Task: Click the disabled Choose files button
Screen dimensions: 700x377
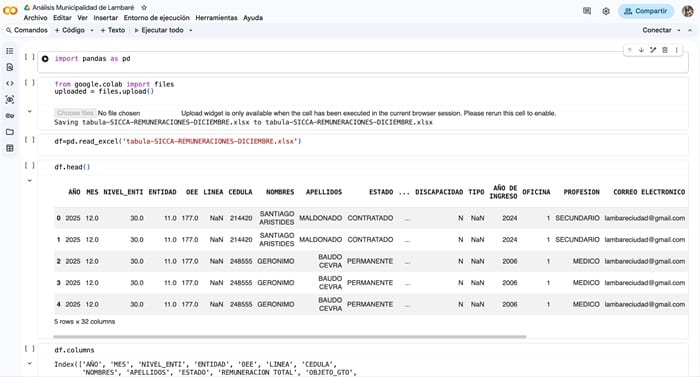Action: tap(75, 113)
